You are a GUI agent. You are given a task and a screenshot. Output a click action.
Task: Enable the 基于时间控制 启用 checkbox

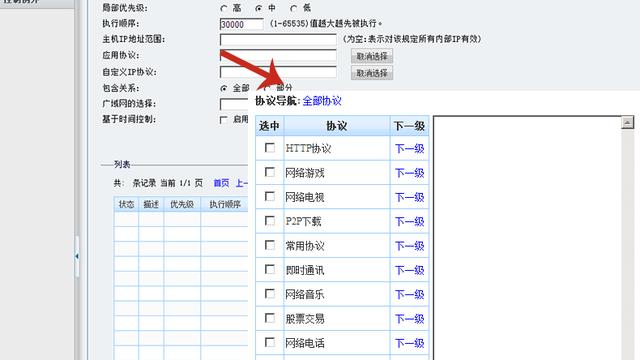224,120
